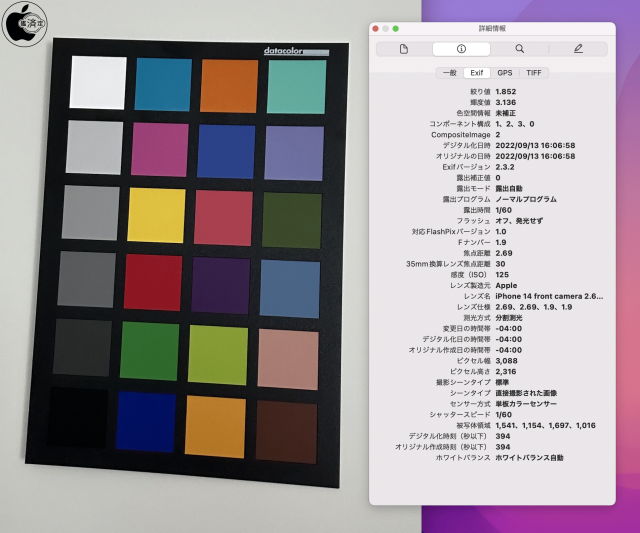
Task: Click the ノーマルプログラム value
Action: tap(526, 199)
